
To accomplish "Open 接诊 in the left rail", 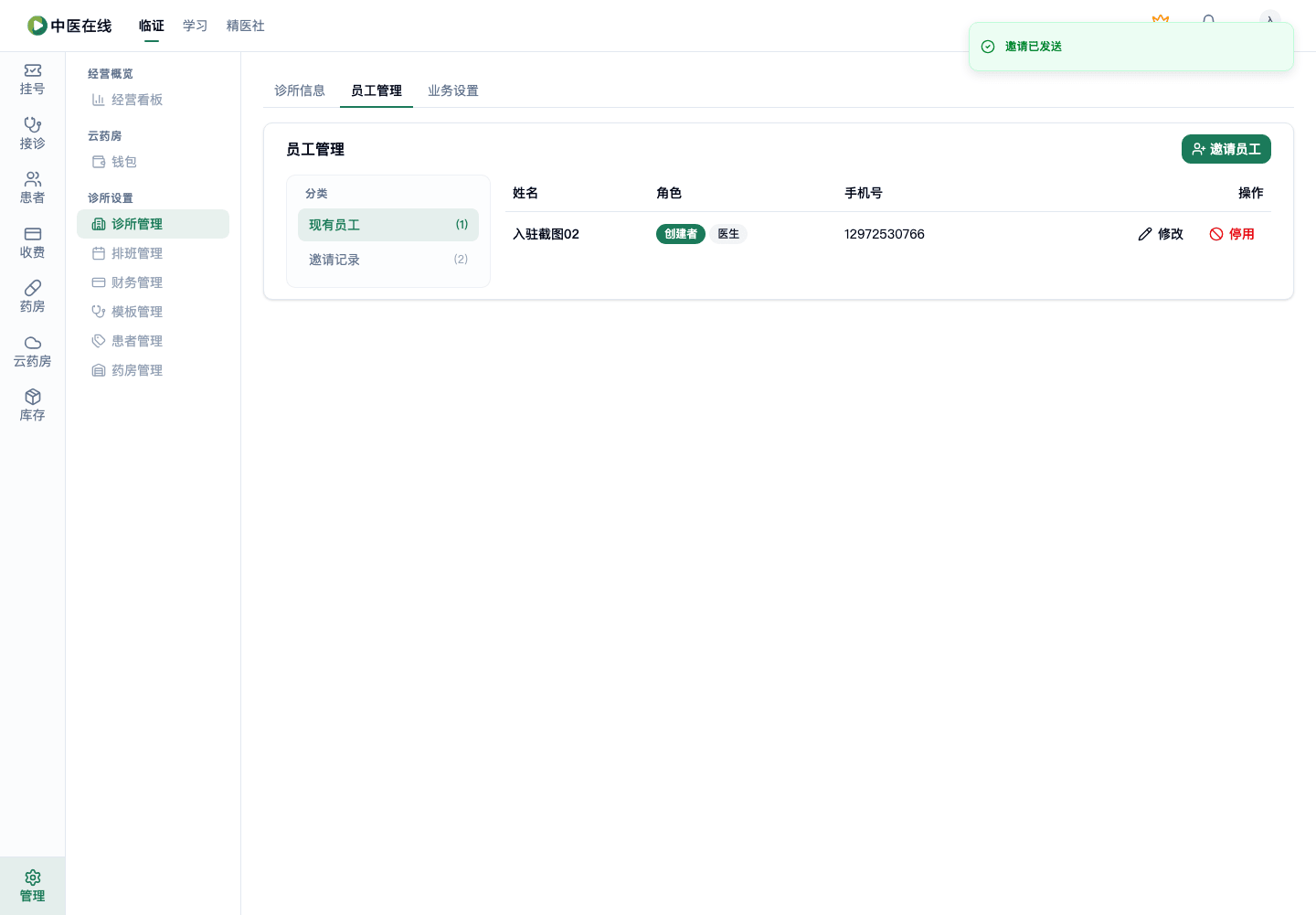I will coord(32,134).
